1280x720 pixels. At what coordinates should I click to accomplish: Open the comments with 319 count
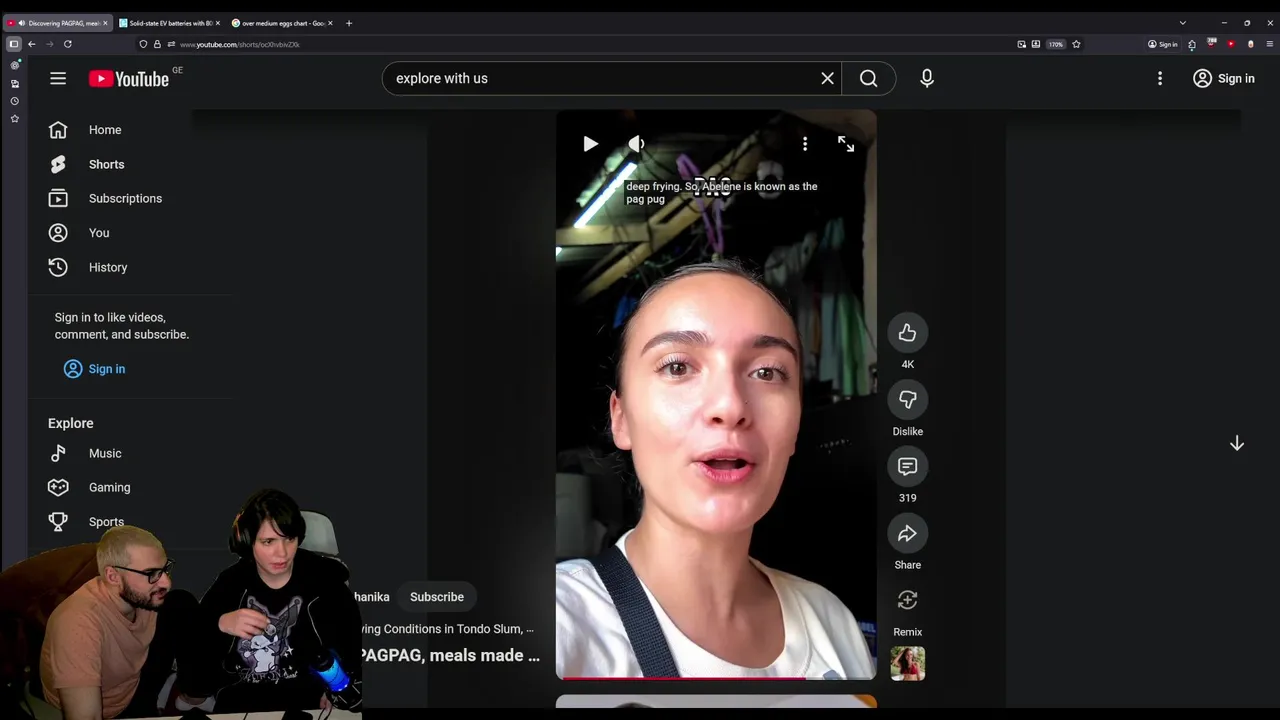click(907, 466)
